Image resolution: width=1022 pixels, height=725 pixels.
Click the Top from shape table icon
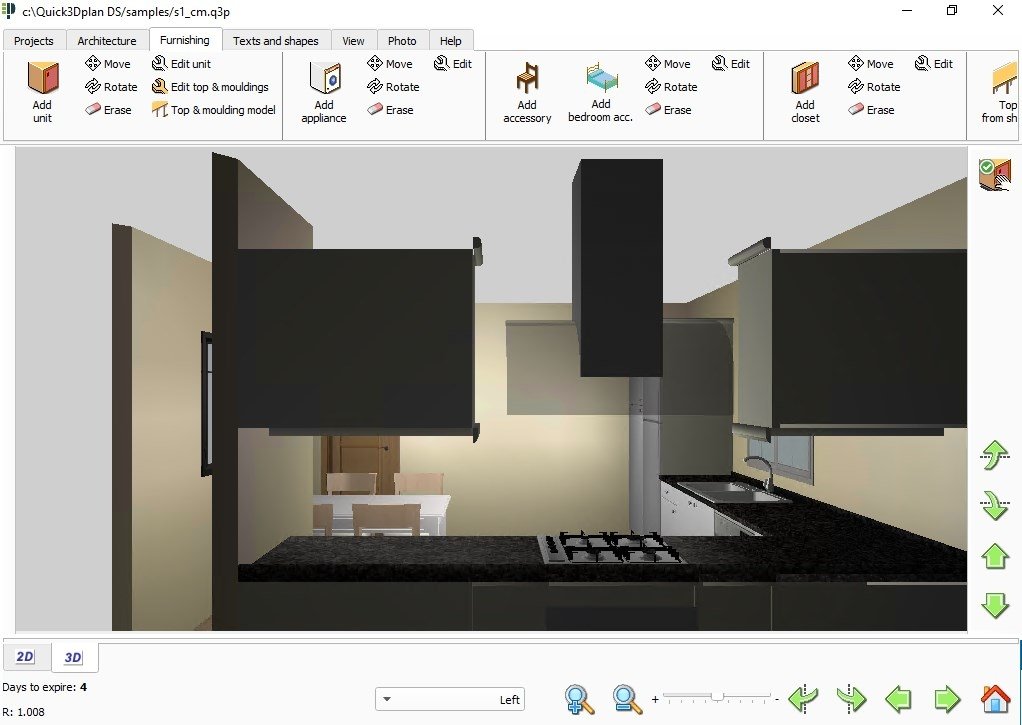[1004, 78]
